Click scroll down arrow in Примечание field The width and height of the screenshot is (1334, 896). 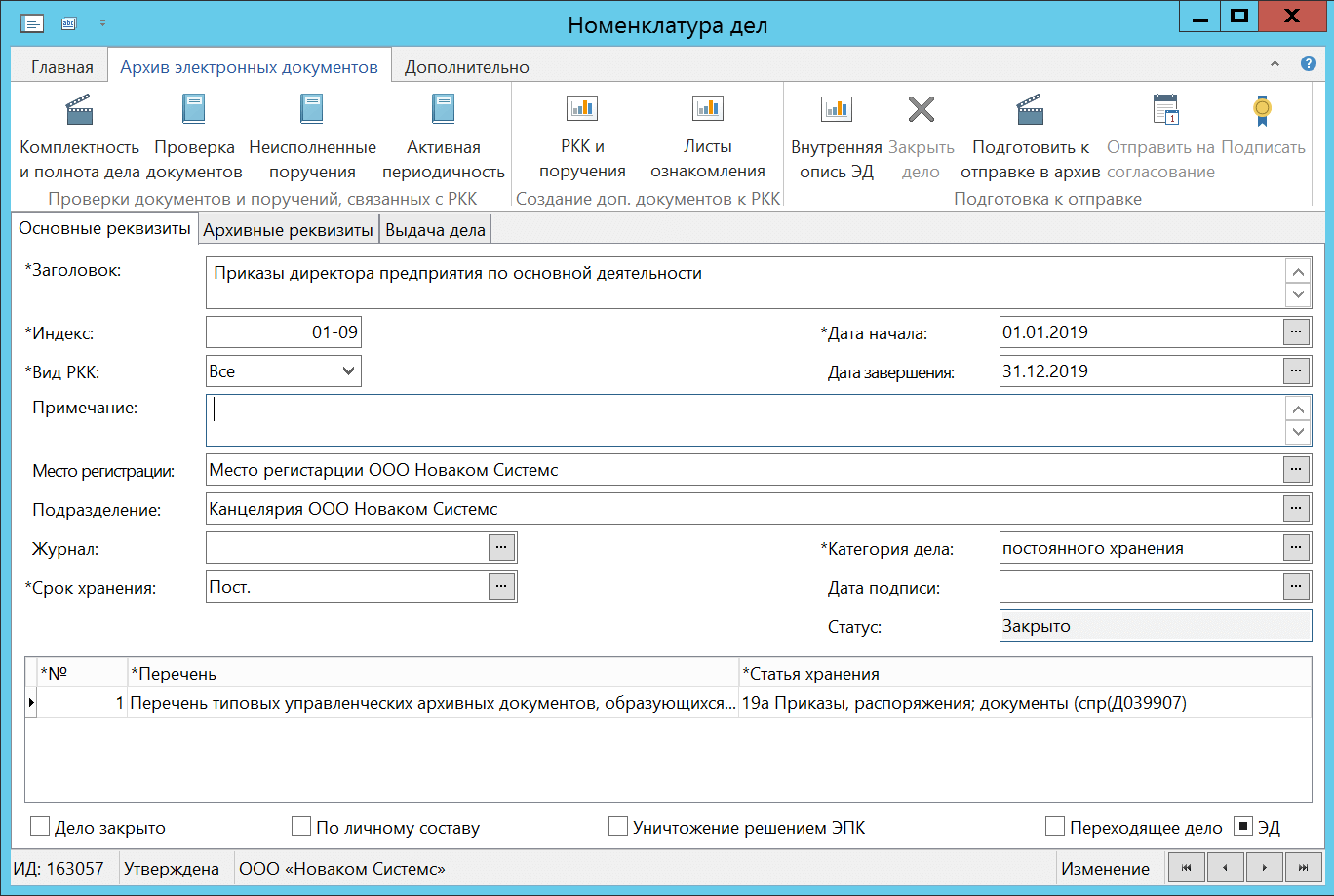pos(1298,432)
